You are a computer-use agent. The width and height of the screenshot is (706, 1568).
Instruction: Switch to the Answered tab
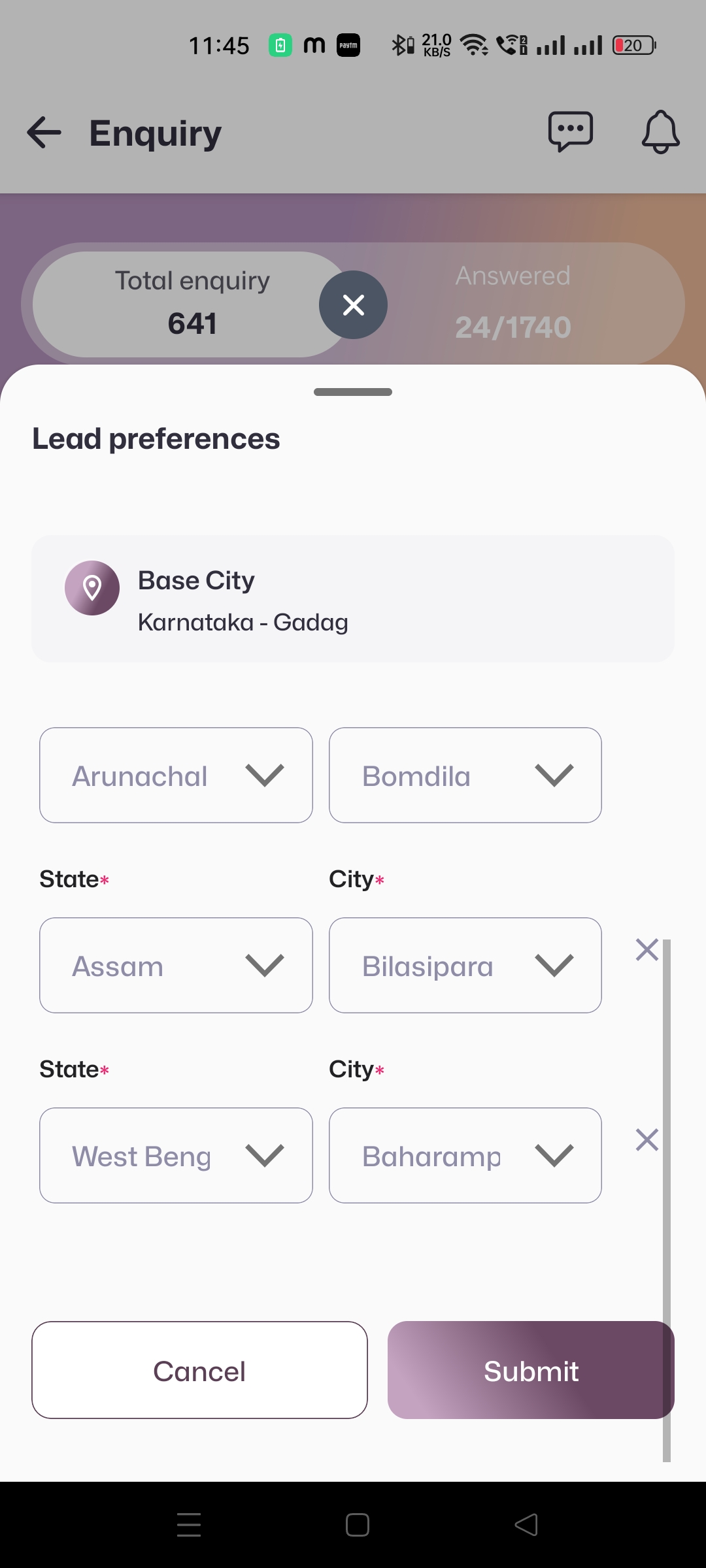tap(513, 303)
